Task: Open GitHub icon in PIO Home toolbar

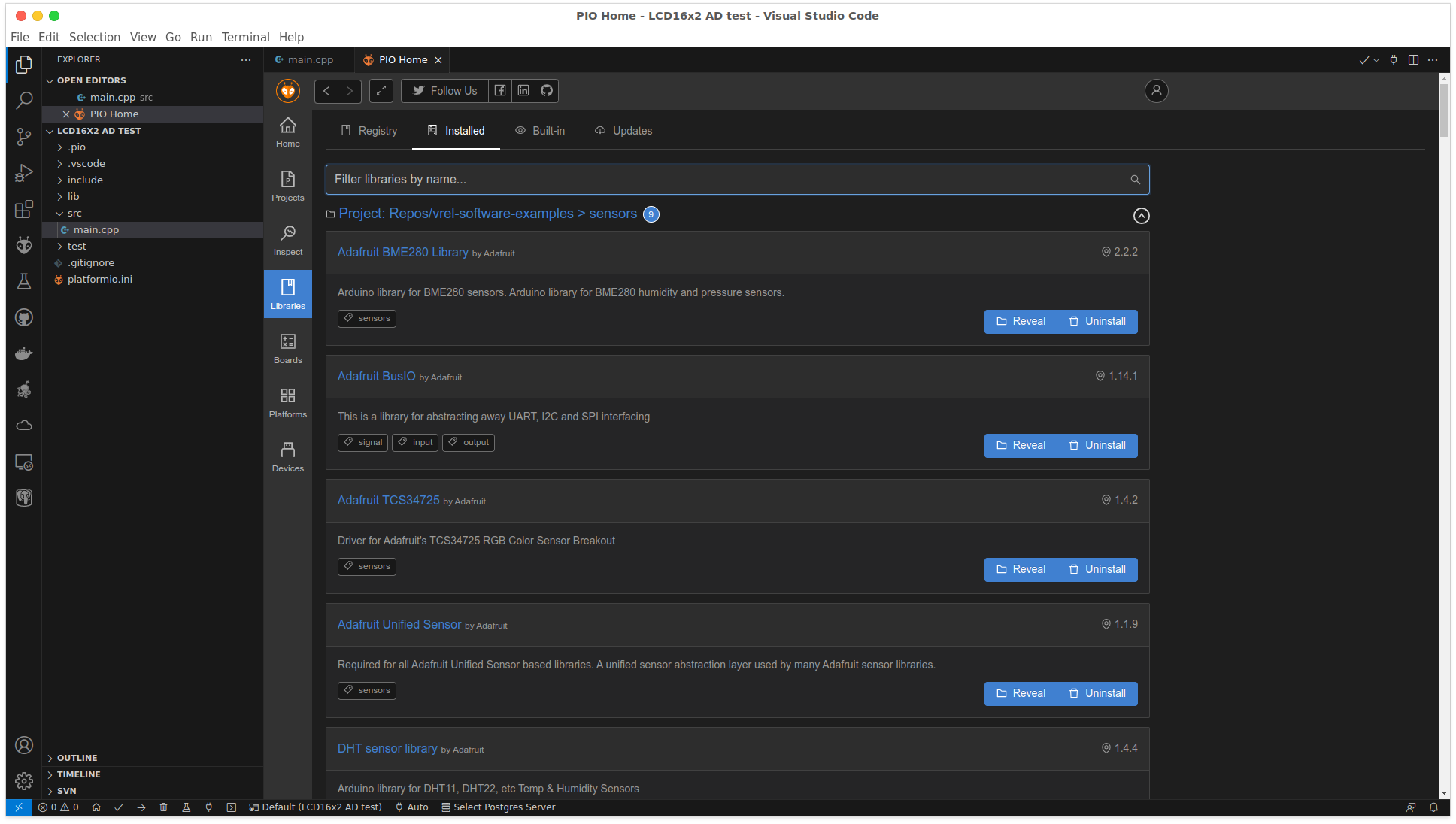Action: pos(547,91)
